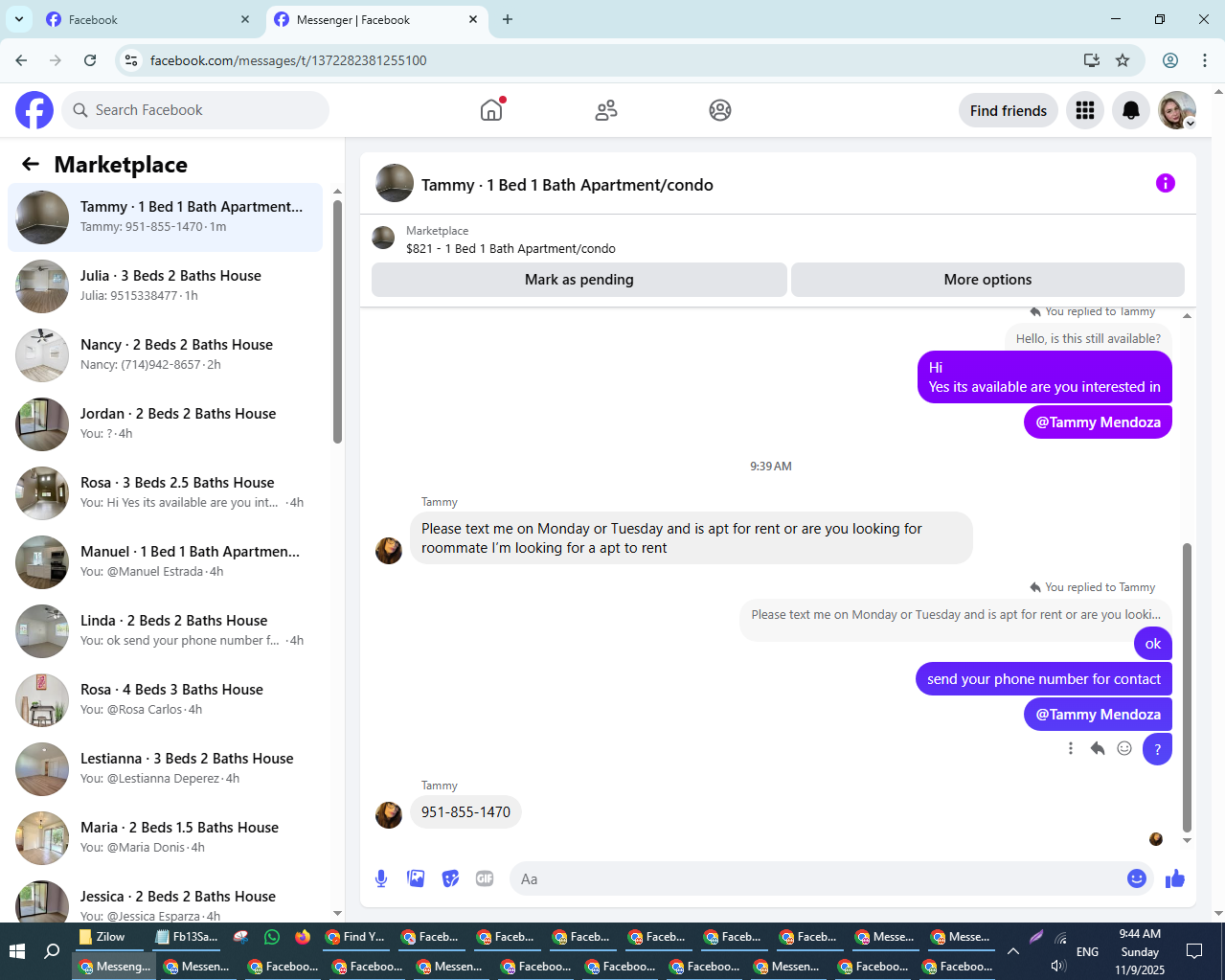1225x980 pixels.
Task: Click the Search Facebook field
Action: point(195,110)
